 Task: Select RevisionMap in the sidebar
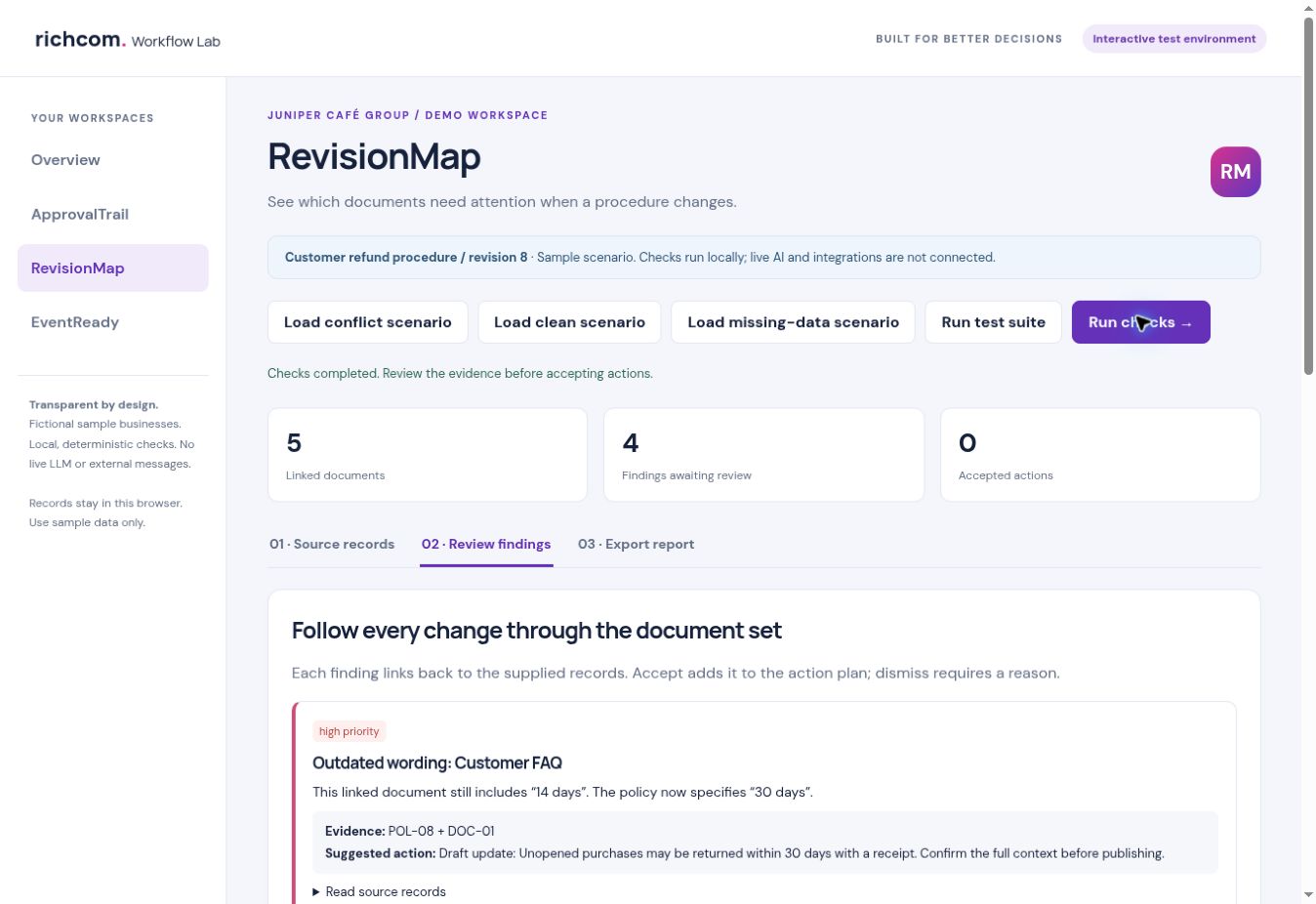[x=113, y=267]
